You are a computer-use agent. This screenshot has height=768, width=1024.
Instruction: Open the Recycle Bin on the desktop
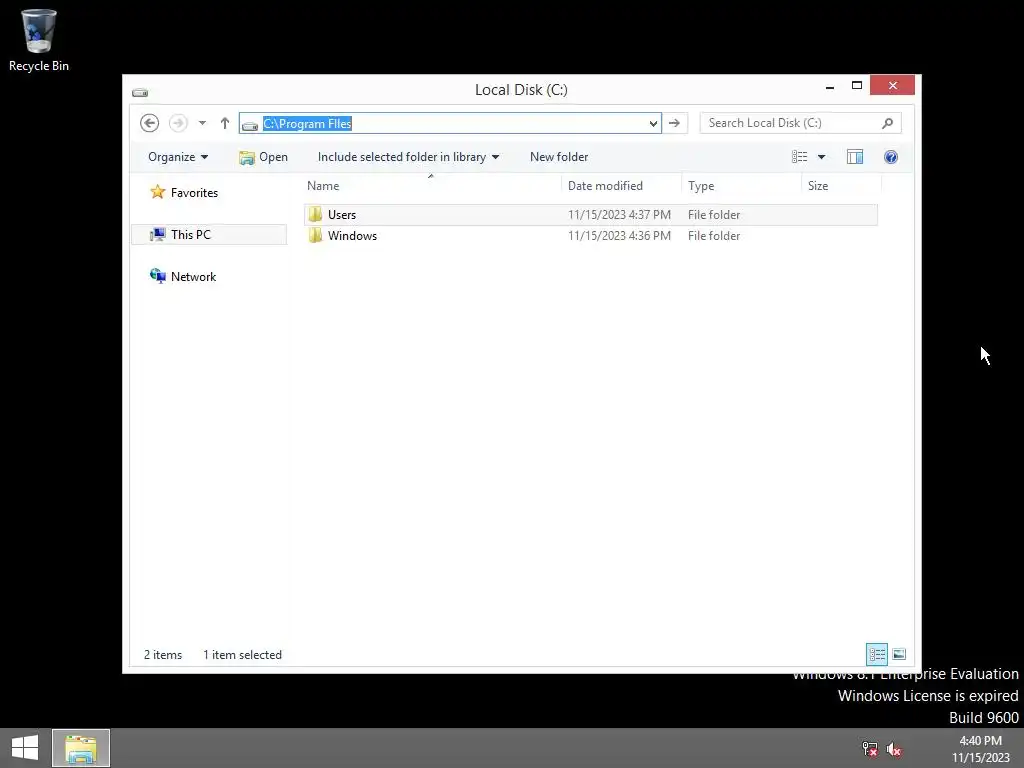click(x=39, y=40)
